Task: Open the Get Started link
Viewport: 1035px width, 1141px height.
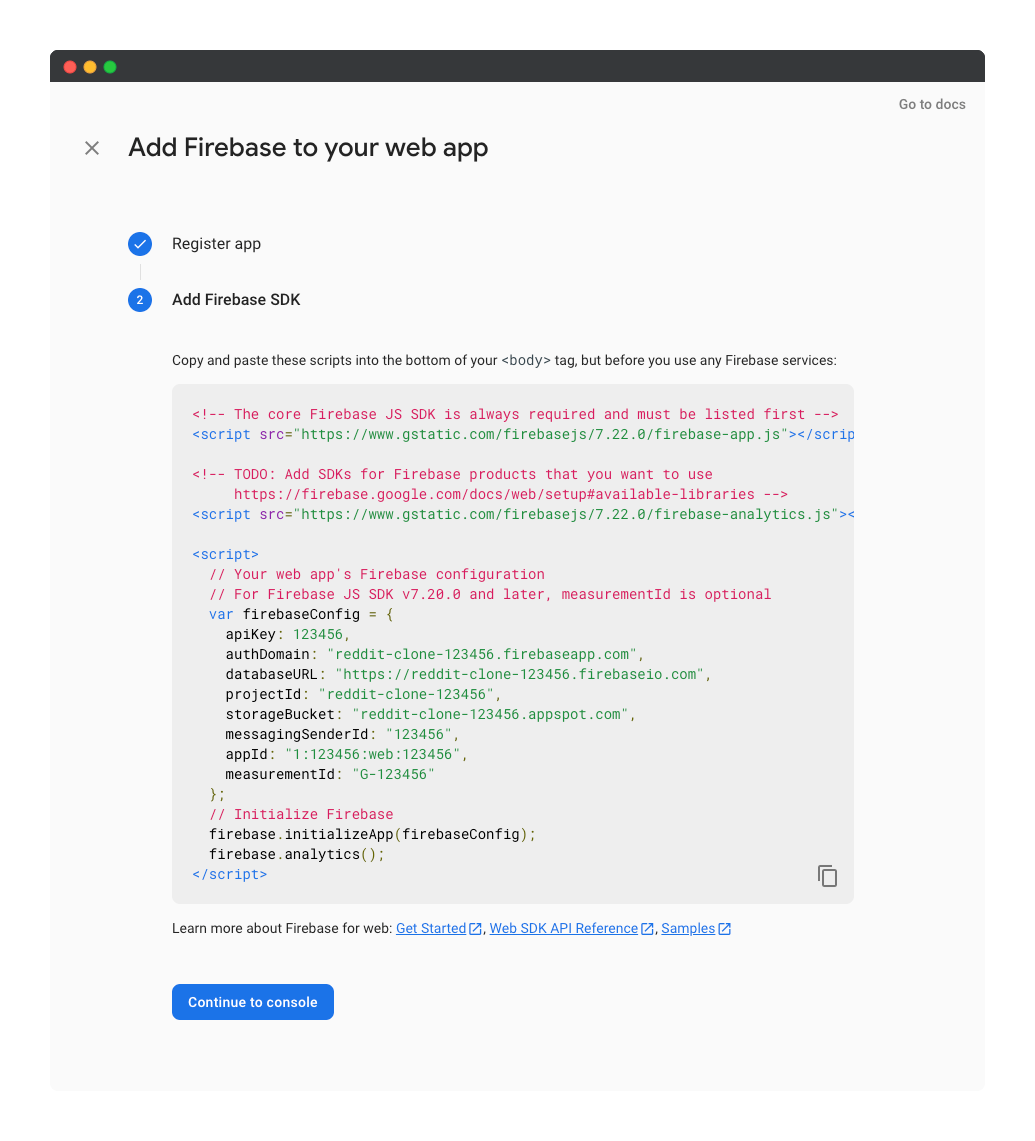Action: (431, 929)
